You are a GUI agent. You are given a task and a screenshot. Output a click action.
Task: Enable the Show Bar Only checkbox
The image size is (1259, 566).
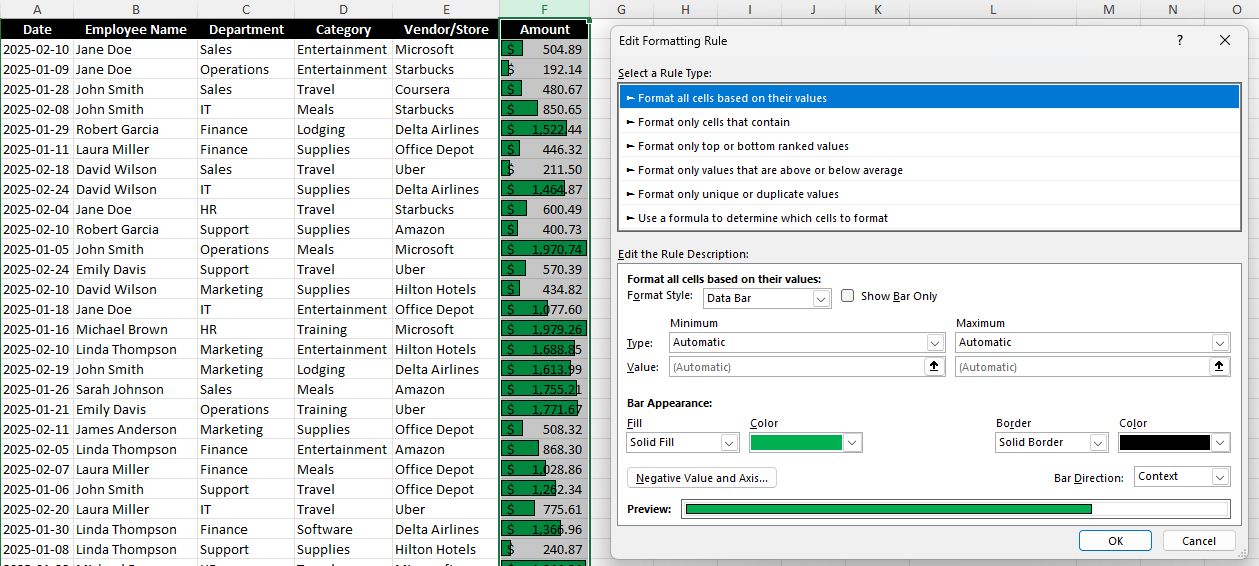(848, 296)
